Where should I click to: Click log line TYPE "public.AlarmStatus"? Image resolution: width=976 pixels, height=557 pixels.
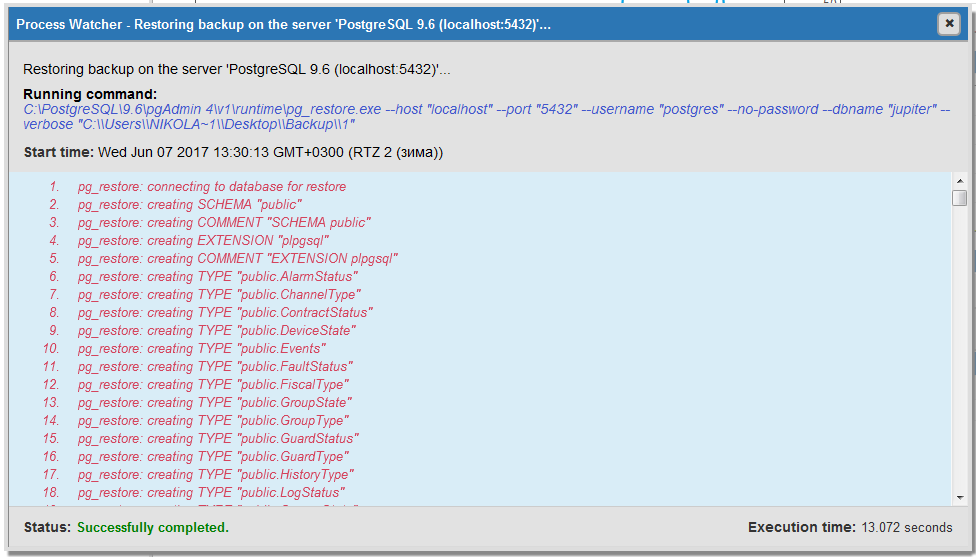218,277
